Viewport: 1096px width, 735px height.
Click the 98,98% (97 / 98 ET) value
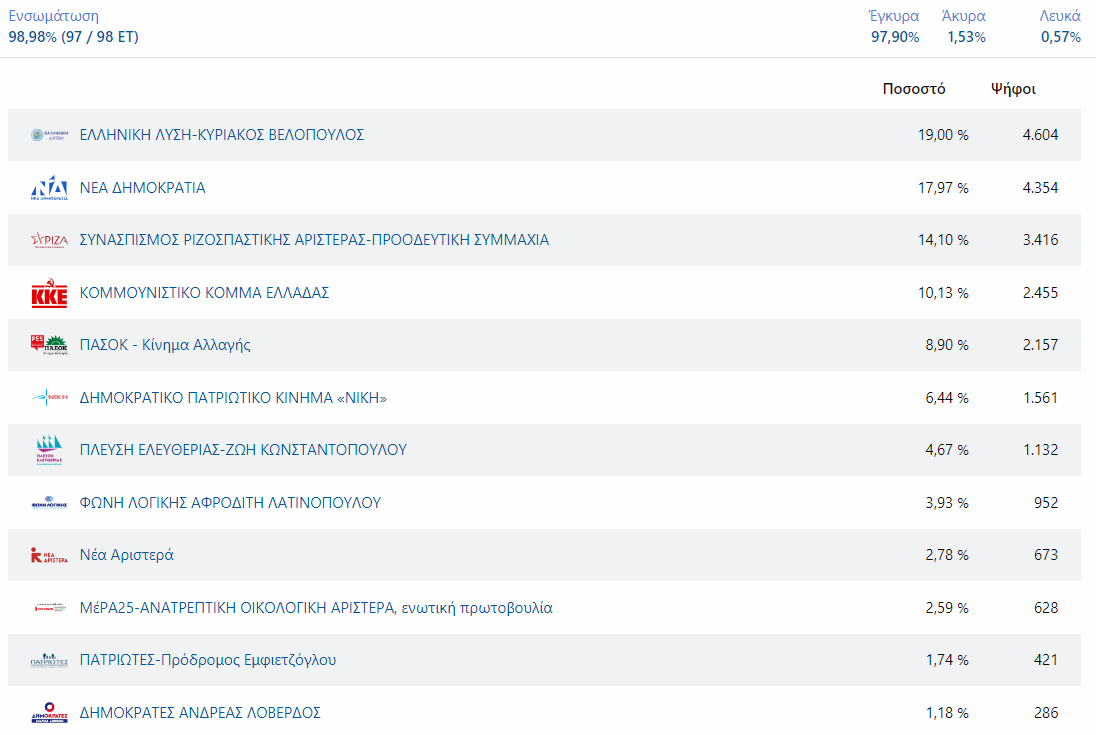[73, 37]
